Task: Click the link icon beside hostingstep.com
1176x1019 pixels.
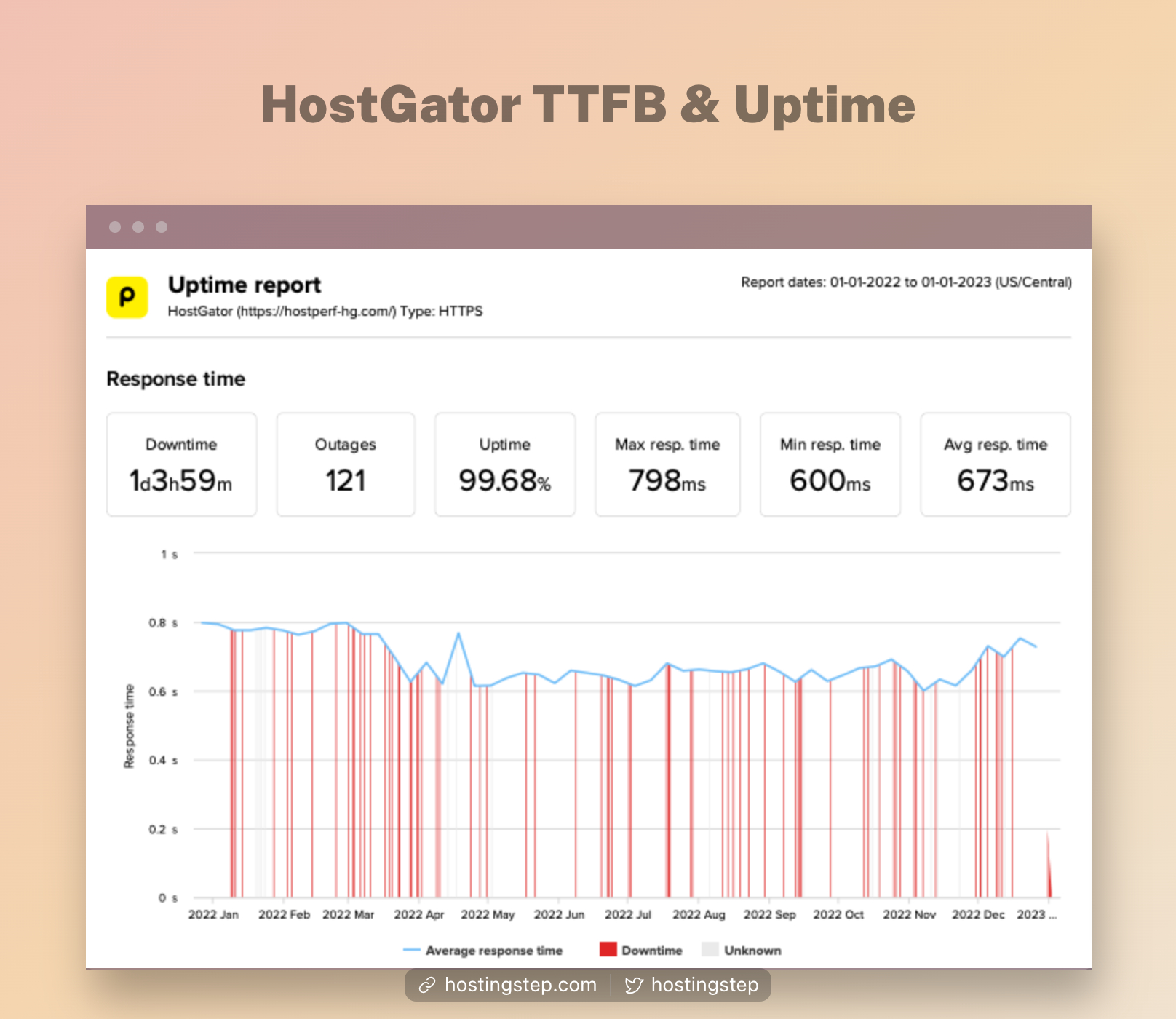Action: 427,986
